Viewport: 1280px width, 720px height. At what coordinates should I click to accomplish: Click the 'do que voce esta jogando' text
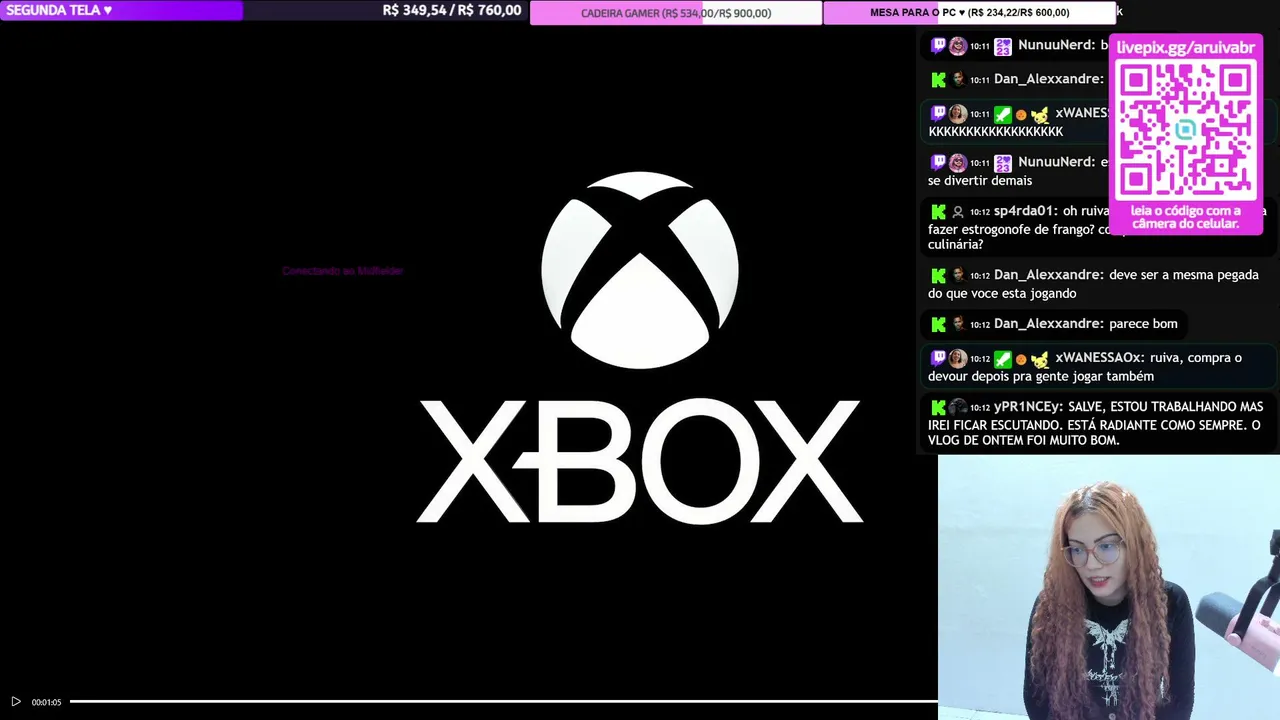[1002, 294]
